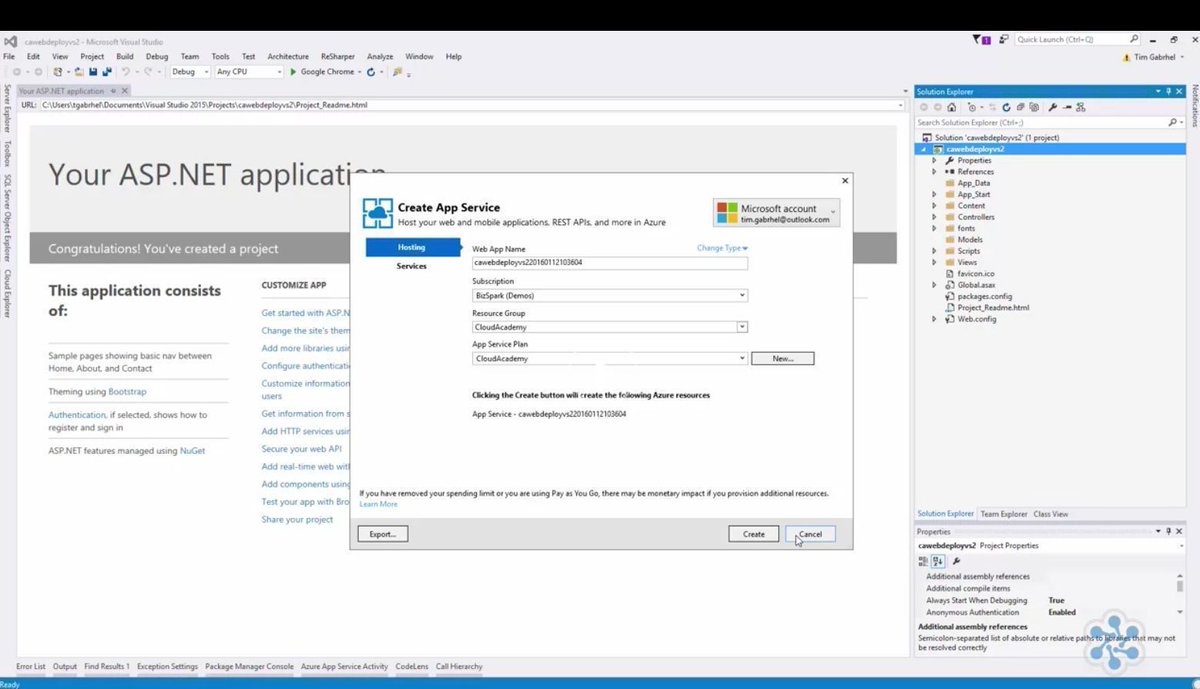
Task: Click the Preview Selected Items icon in Solution Explorer
Action: 1067,107
